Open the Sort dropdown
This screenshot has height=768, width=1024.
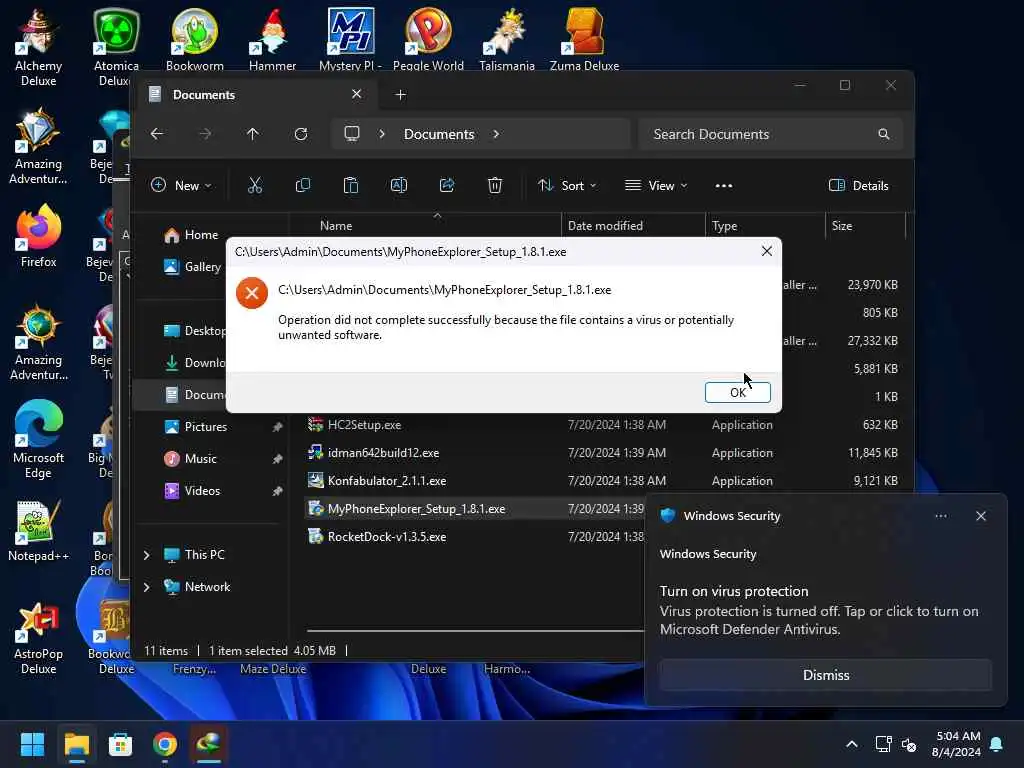click(x=567, y=185)
